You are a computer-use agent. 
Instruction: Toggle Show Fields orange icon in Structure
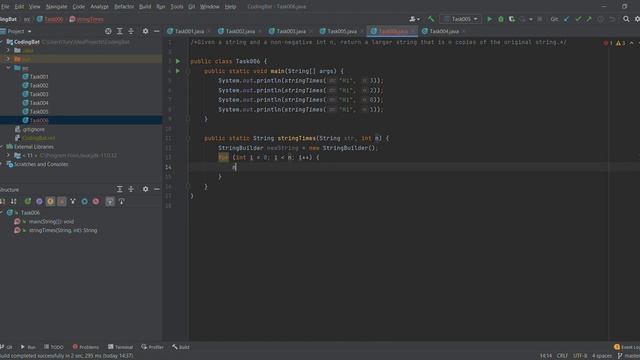50,201
